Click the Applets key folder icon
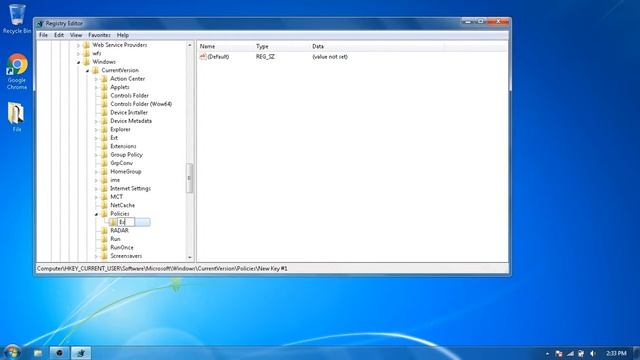 point(104,87)
